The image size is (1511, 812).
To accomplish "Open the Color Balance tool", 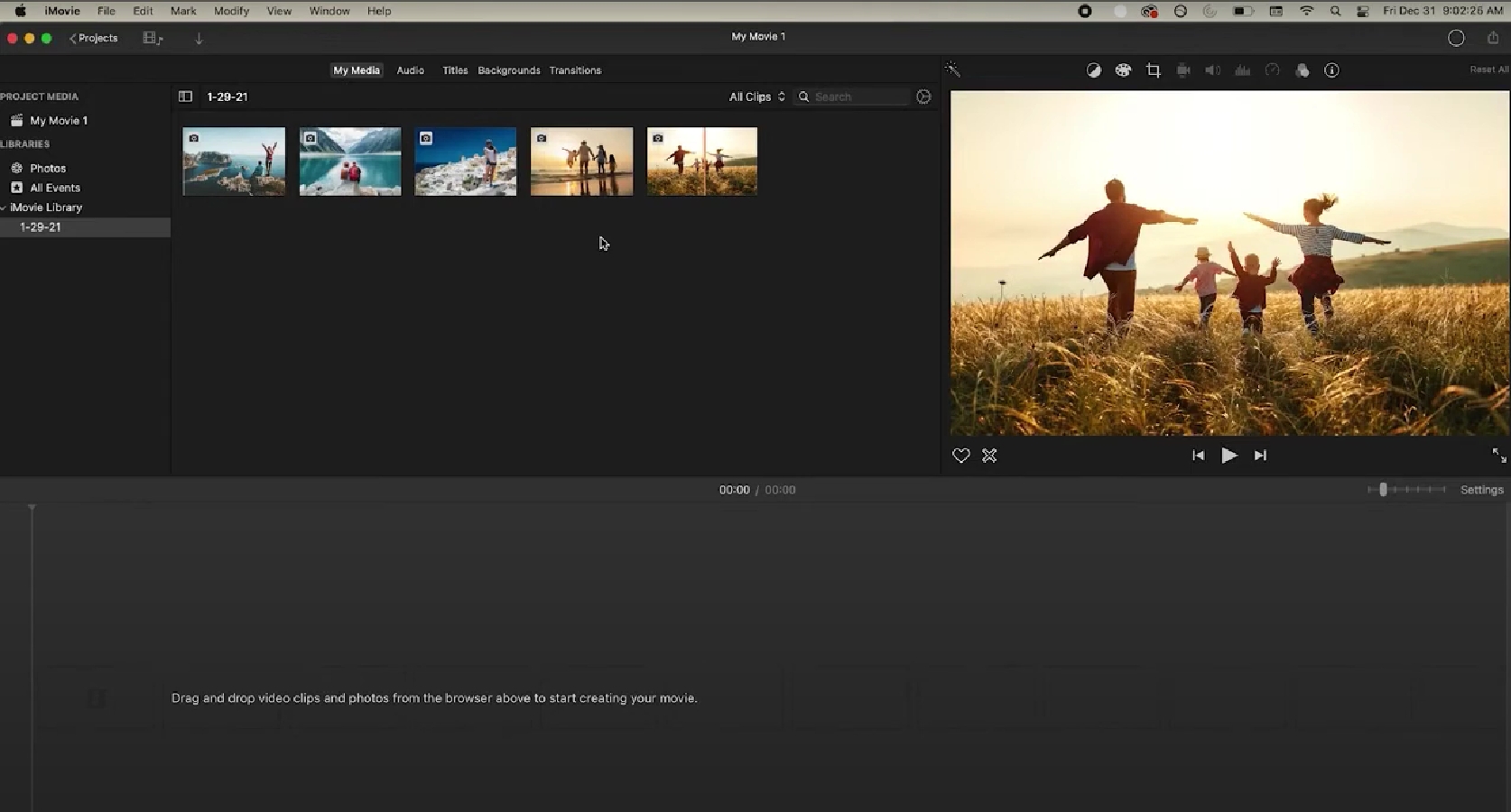I will coord(1093,70).
